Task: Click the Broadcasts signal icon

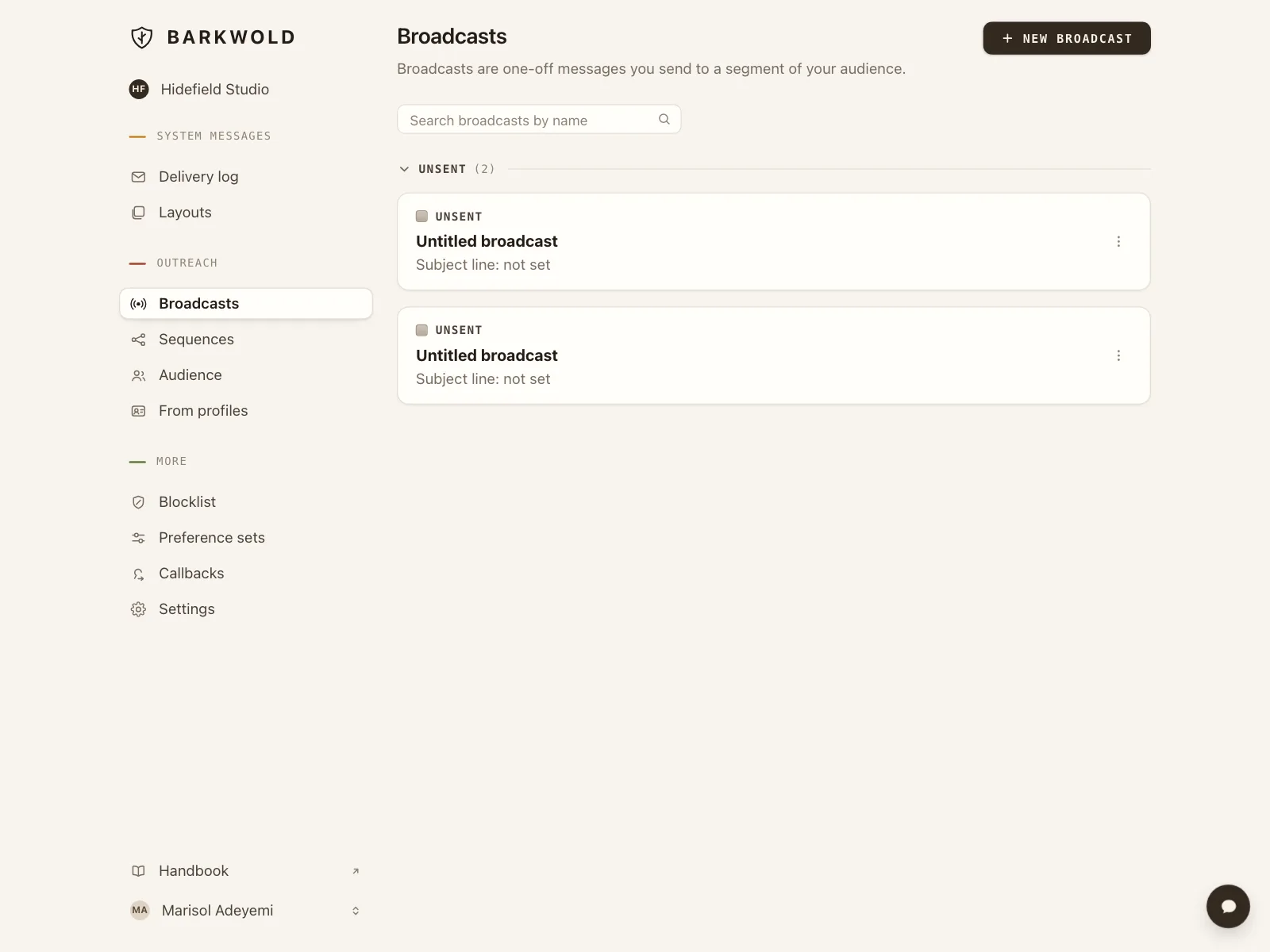Action: tap(138, 304)
